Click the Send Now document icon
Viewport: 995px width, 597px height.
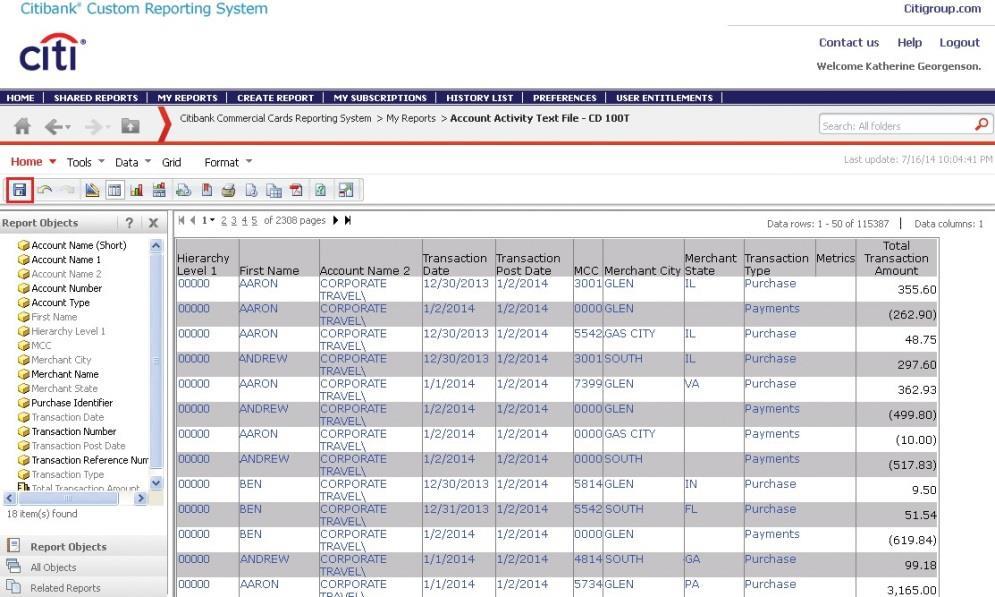(251, 190)
